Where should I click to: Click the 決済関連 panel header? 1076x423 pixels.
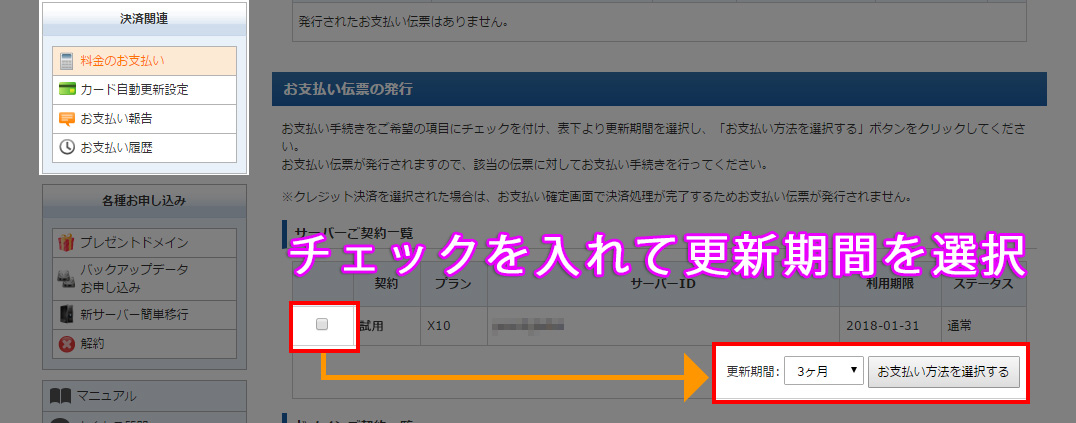pos(144,19)
